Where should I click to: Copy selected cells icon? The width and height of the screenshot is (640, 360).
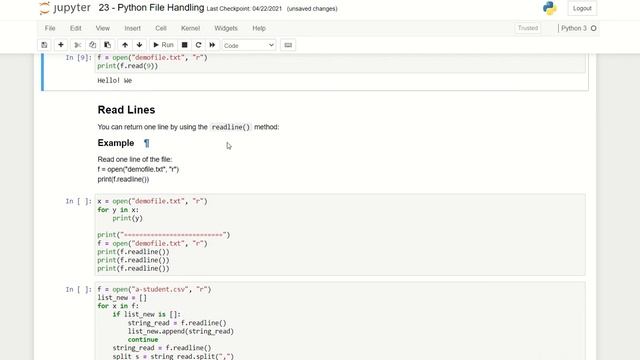tap(93, 45)
